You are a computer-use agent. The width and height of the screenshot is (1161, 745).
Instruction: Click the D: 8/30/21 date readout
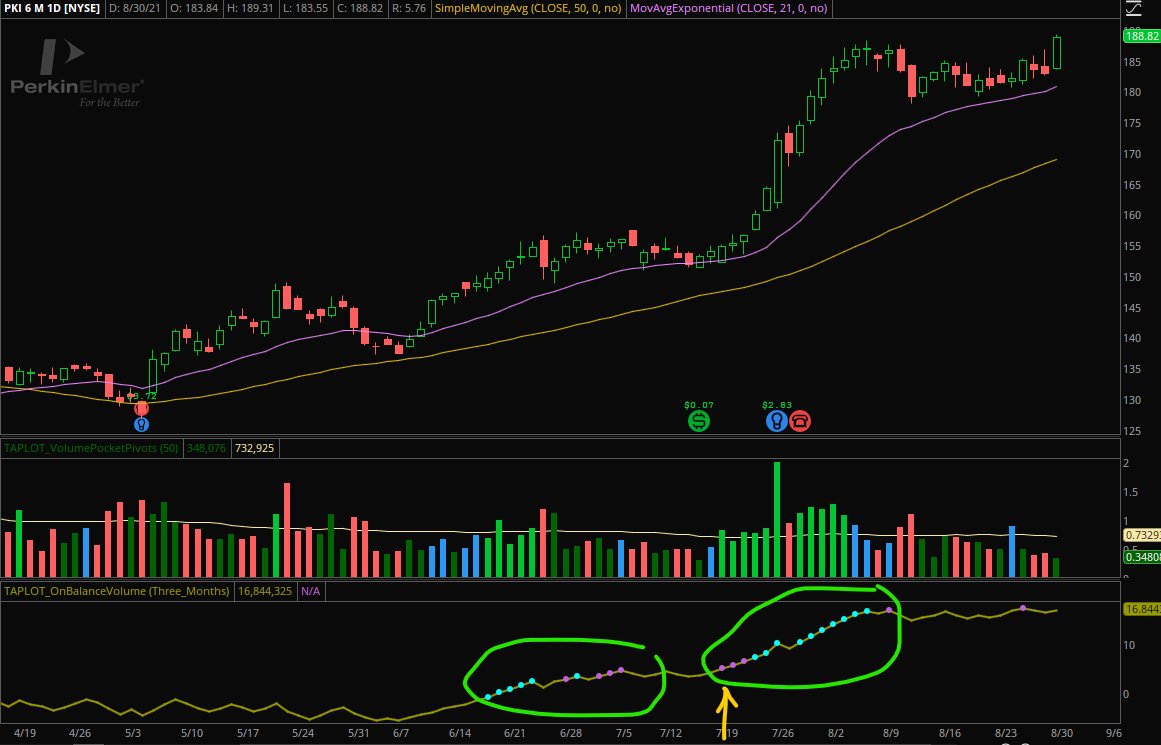click(x=134, y=8)
